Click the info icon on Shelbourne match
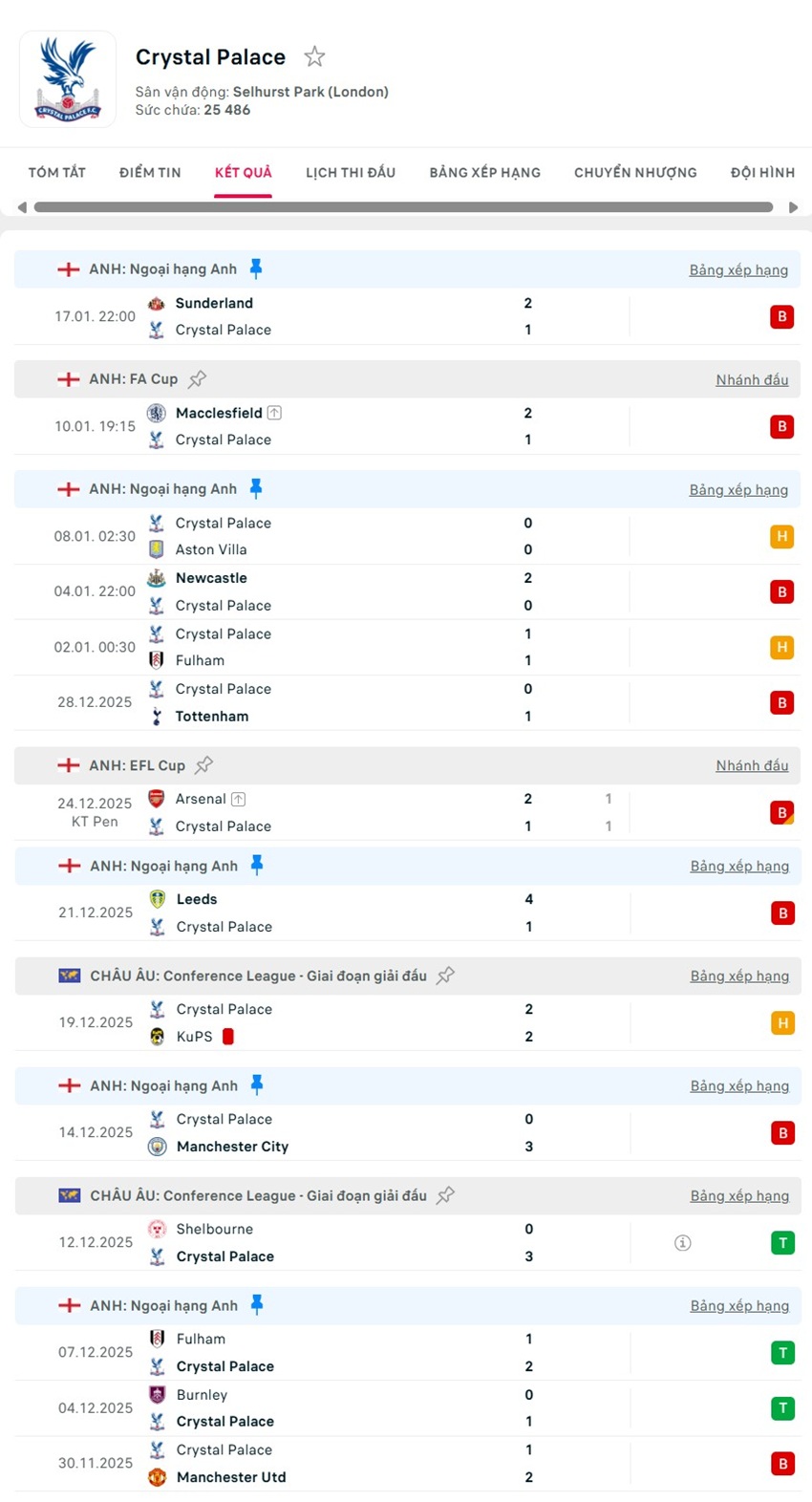812x1502 pixels. pos(682,1243)
